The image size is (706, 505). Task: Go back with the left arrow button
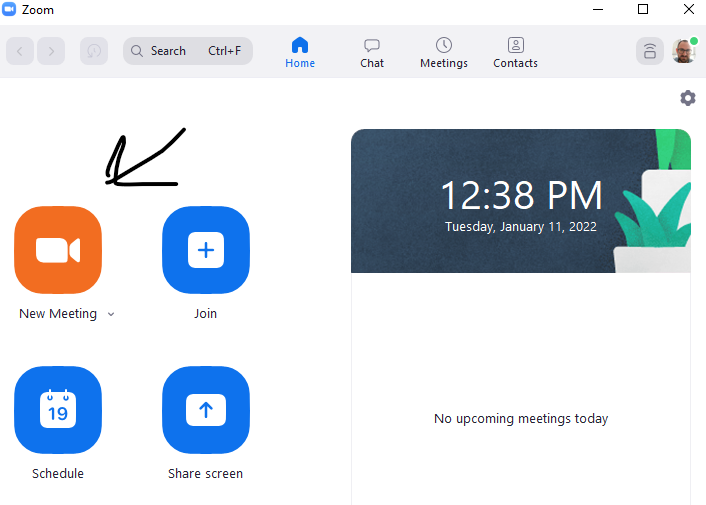(20, 51)
